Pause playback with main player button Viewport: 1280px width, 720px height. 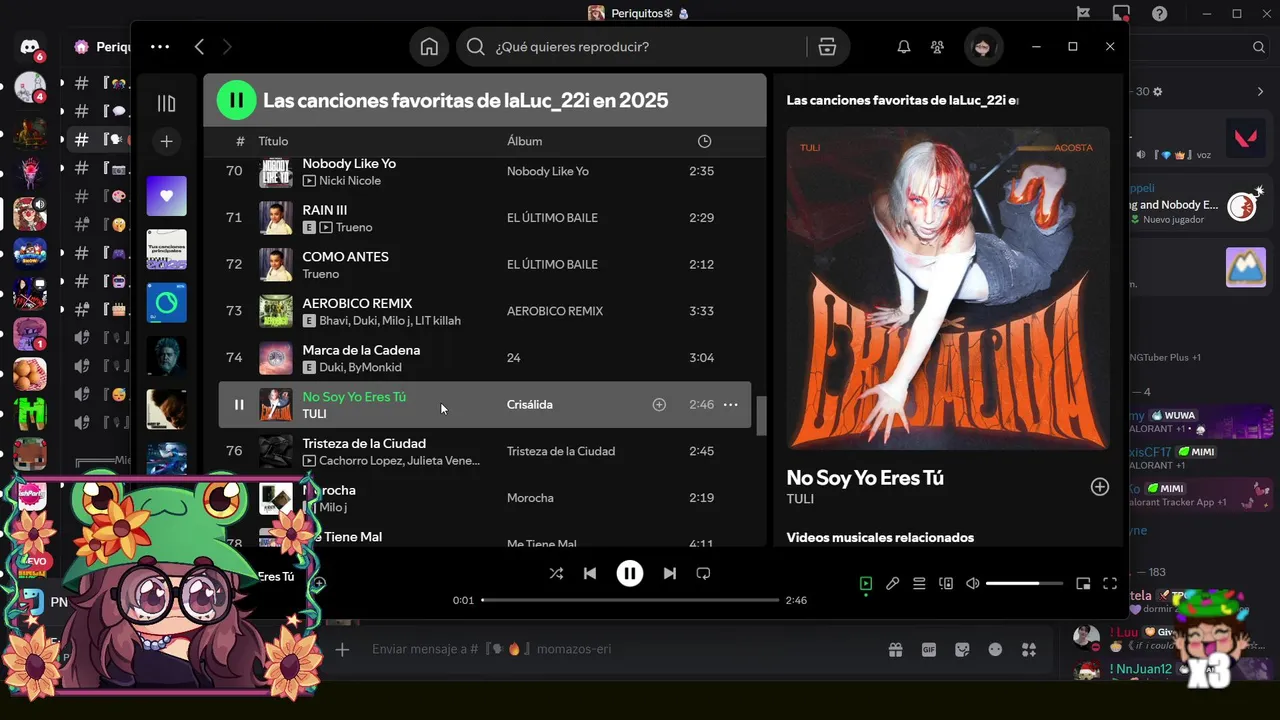pyautogui.click(x=629, y=573)
